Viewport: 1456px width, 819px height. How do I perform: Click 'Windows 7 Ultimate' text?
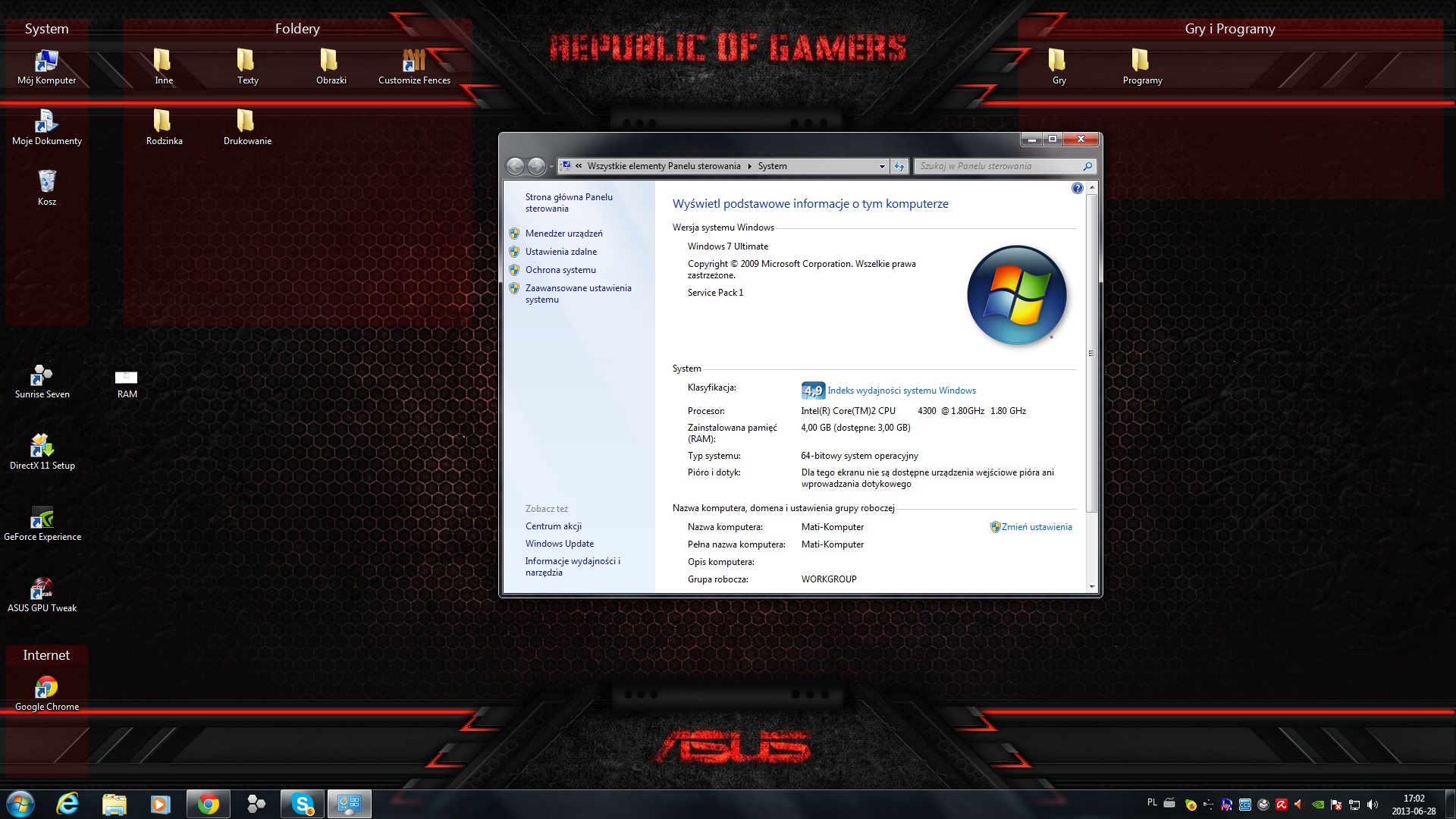[727, 246]
